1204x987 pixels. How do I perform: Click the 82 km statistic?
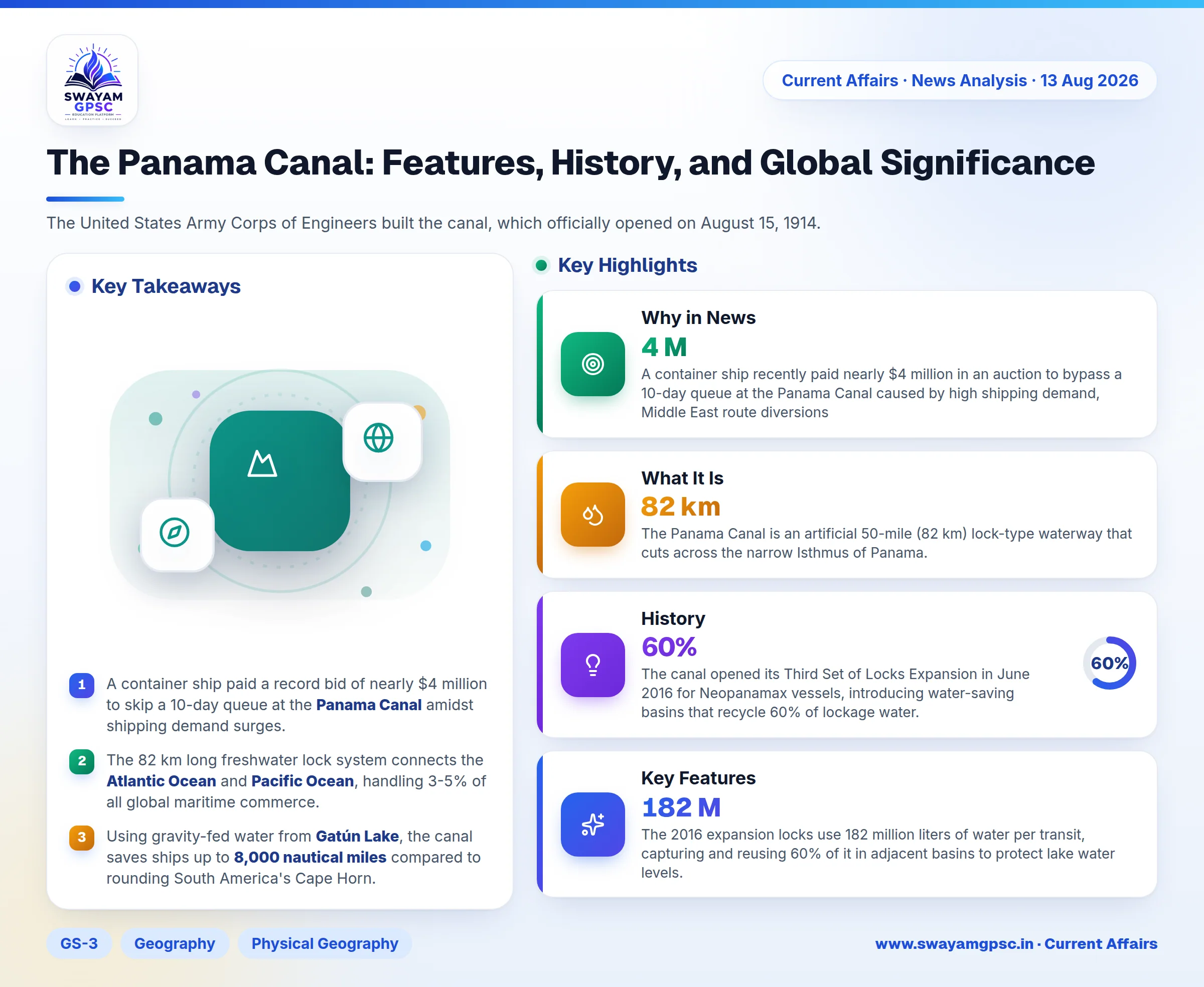[681, 507]
